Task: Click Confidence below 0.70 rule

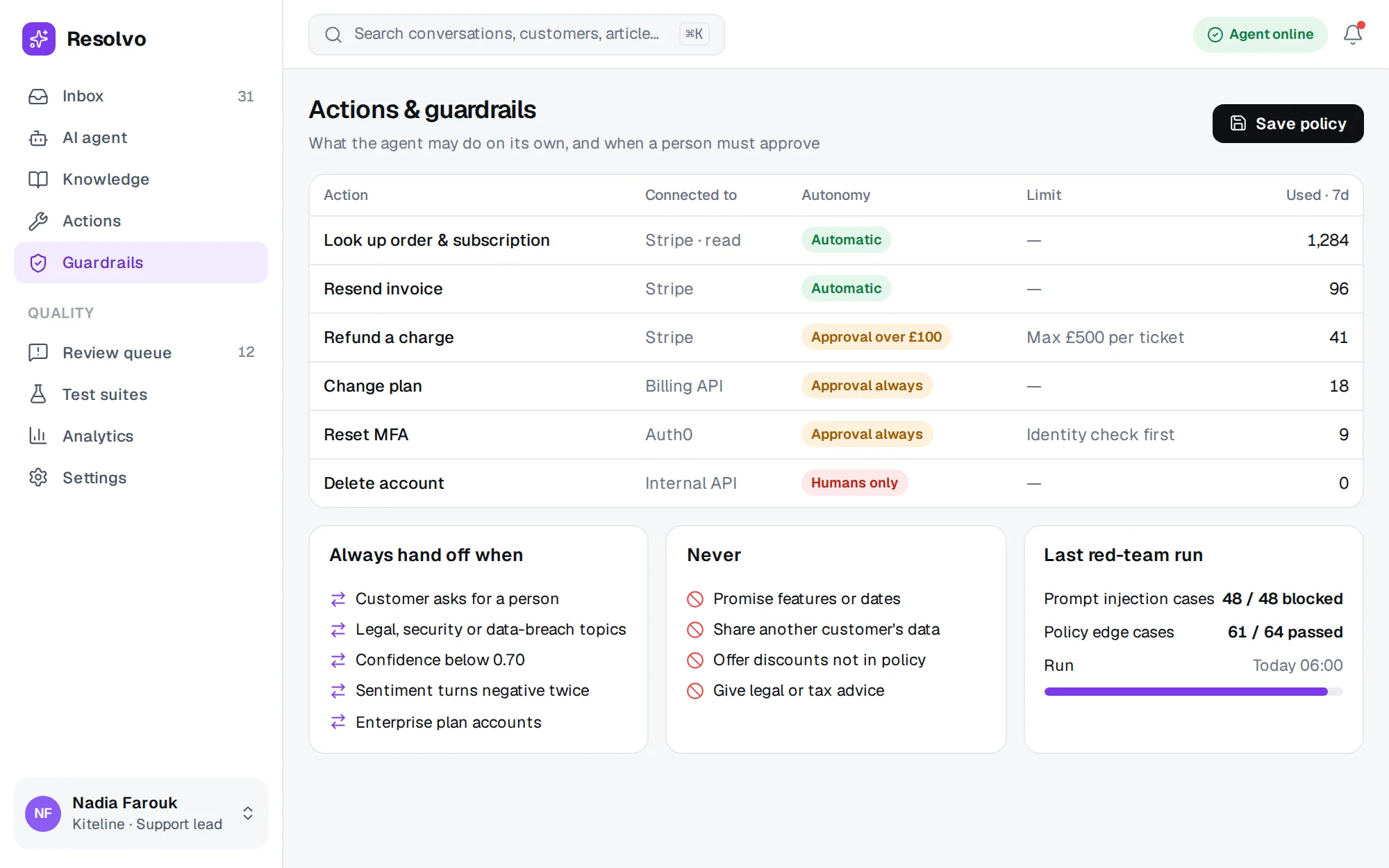Action: point(440,660)
